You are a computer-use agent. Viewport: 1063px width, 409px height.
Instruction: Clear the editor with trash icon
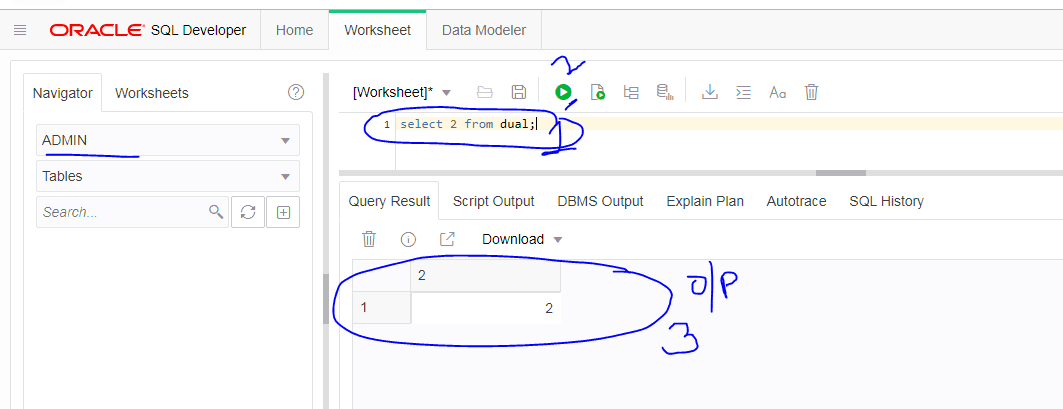[811, 92]
